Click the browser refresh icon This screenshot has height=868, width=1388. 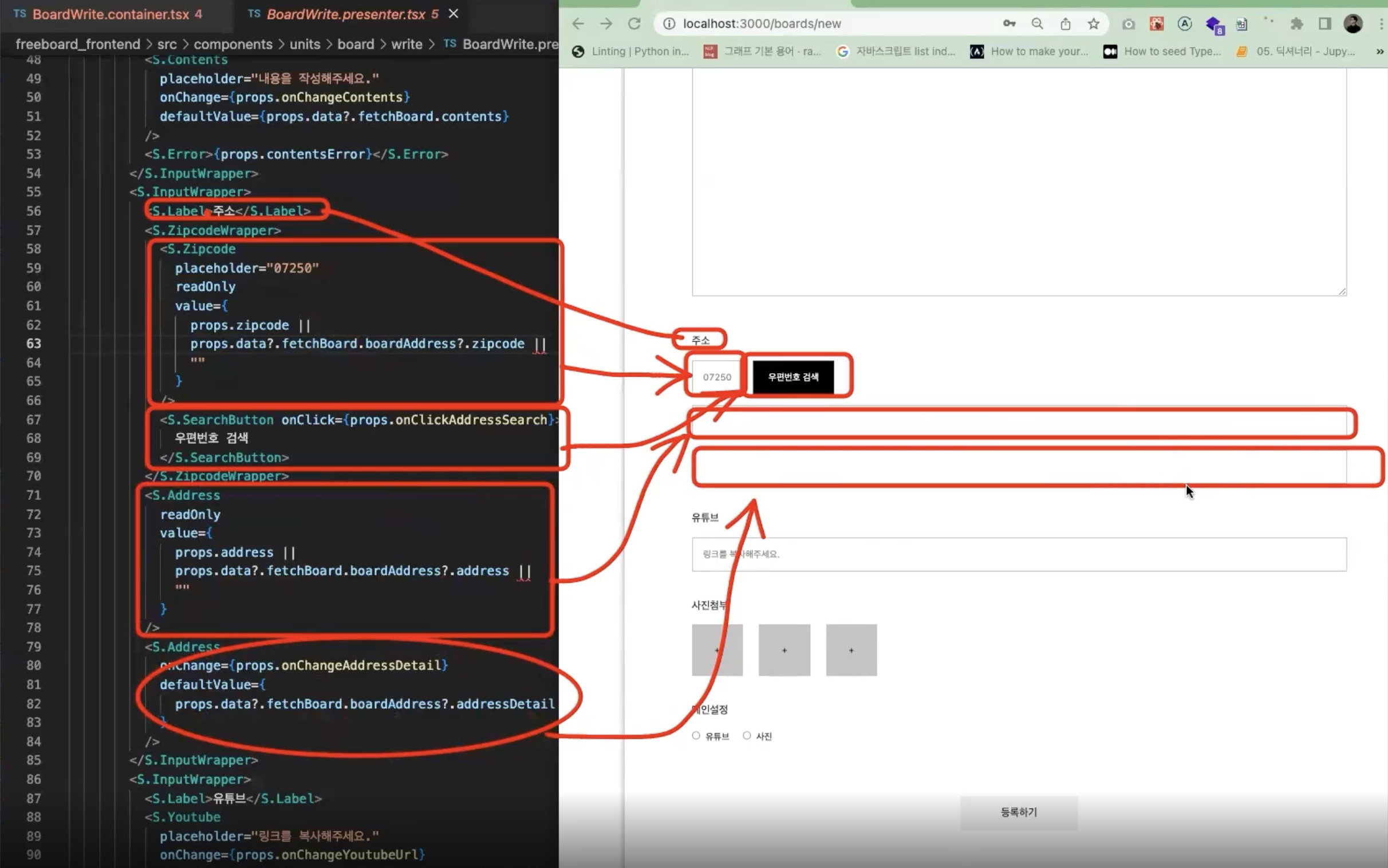[635, 23]
